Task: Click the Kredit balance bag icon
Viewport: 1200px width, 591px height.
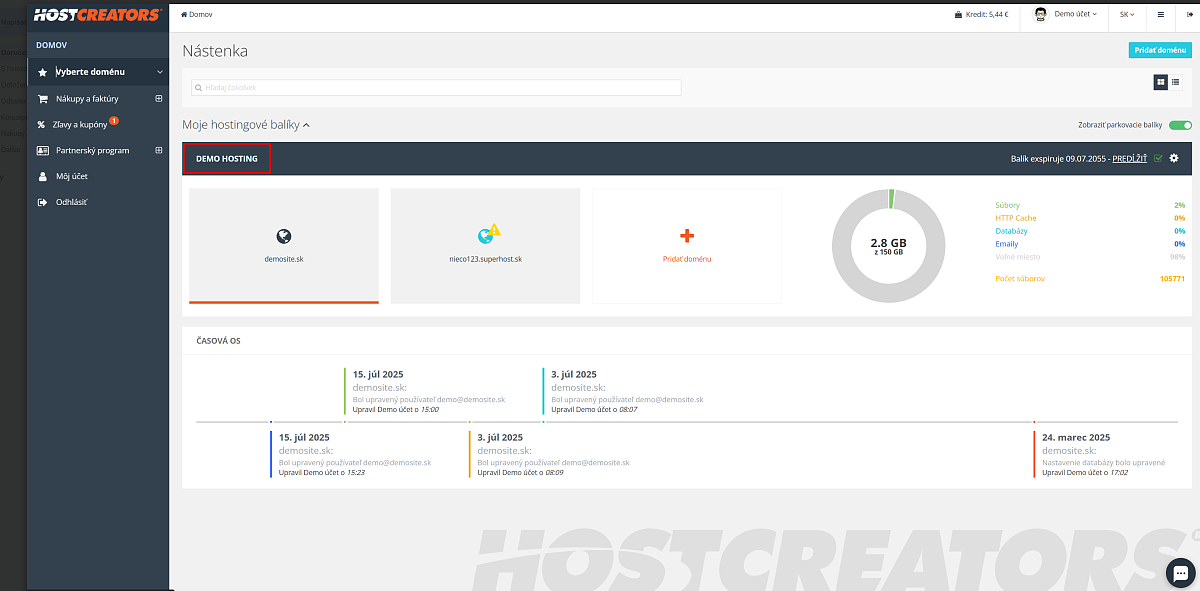Action: pos(959,15)
